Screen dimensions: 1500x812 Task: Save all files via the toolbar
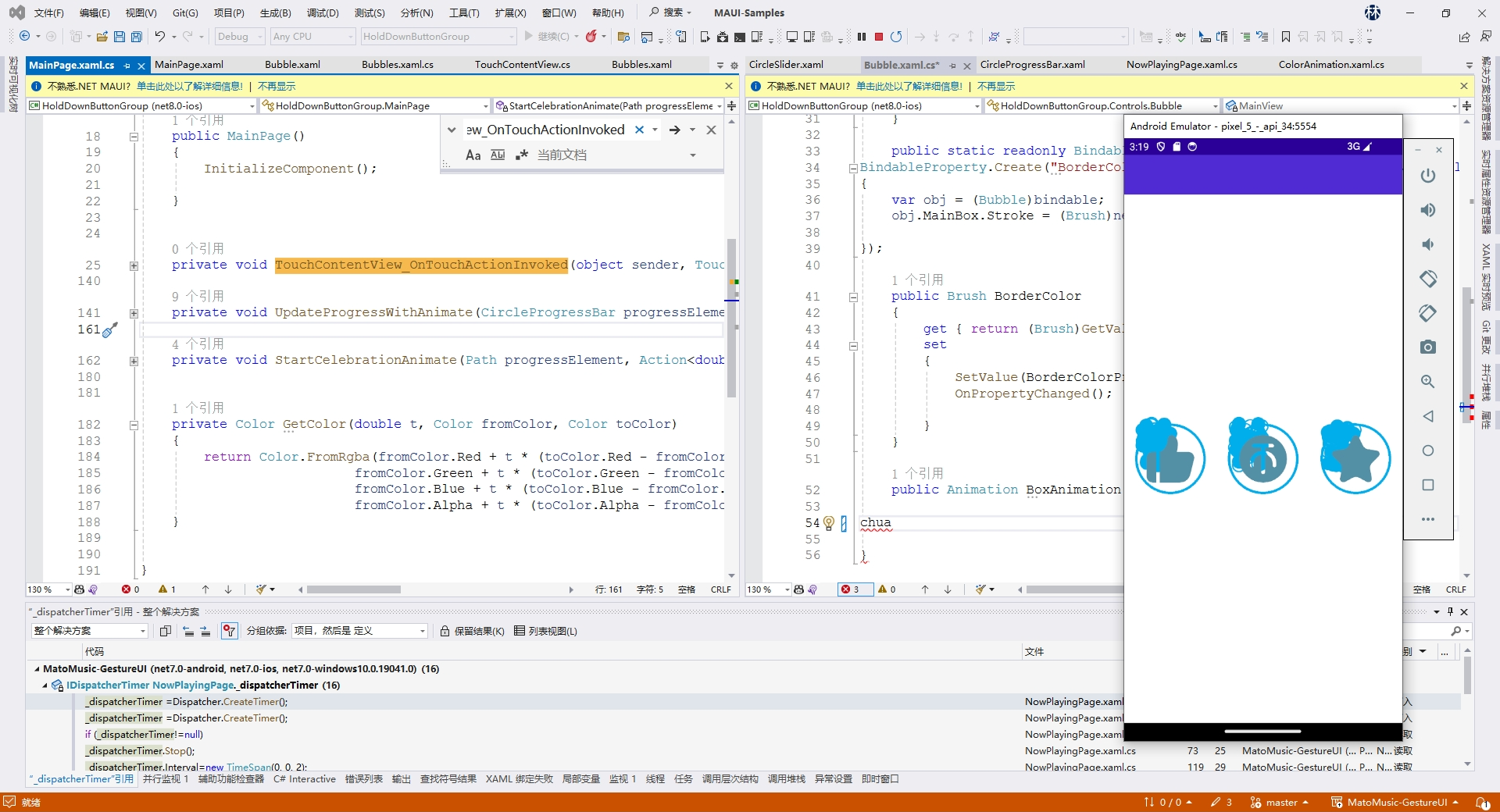click(137, 37)
